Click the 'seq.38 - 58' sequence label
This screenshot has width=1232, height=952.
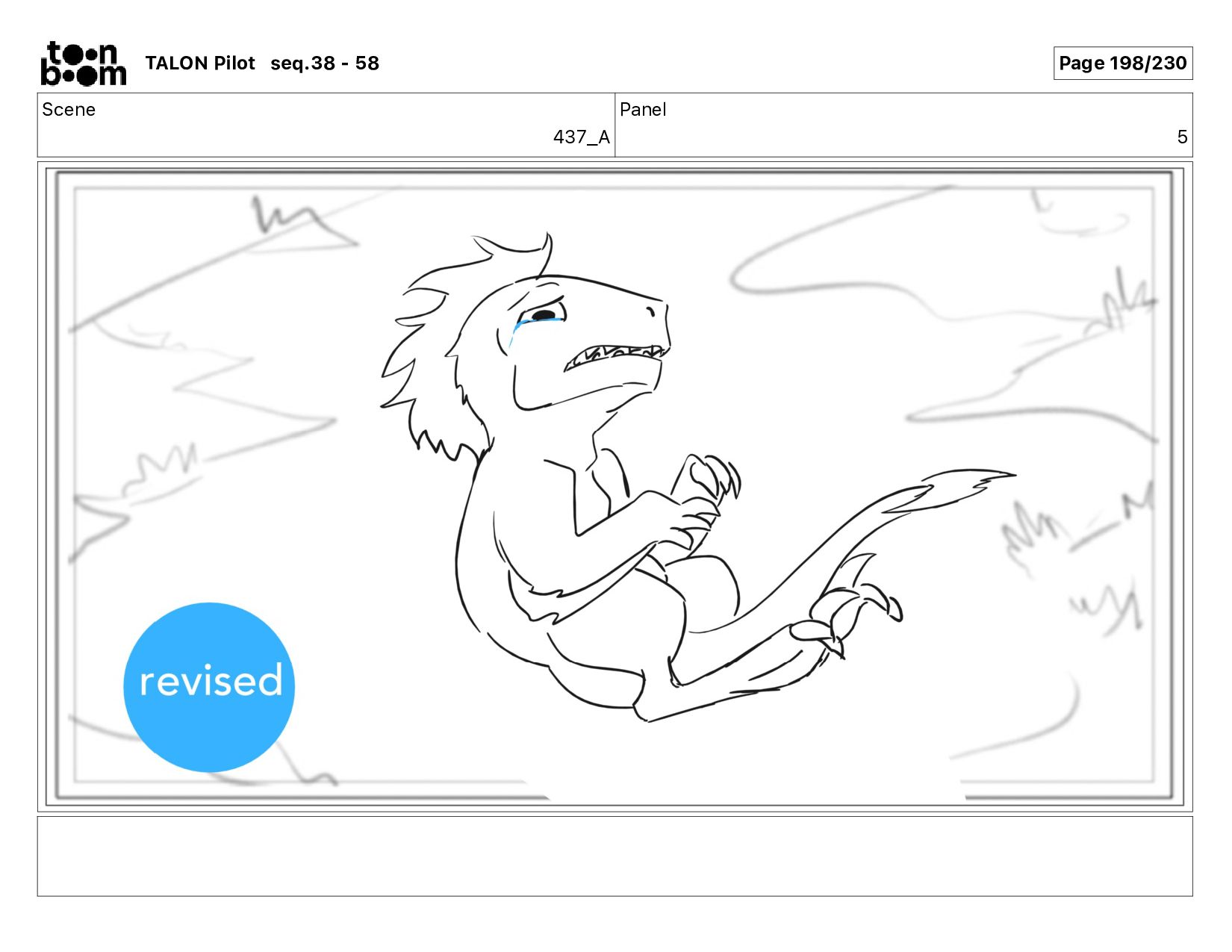point(325,63)
